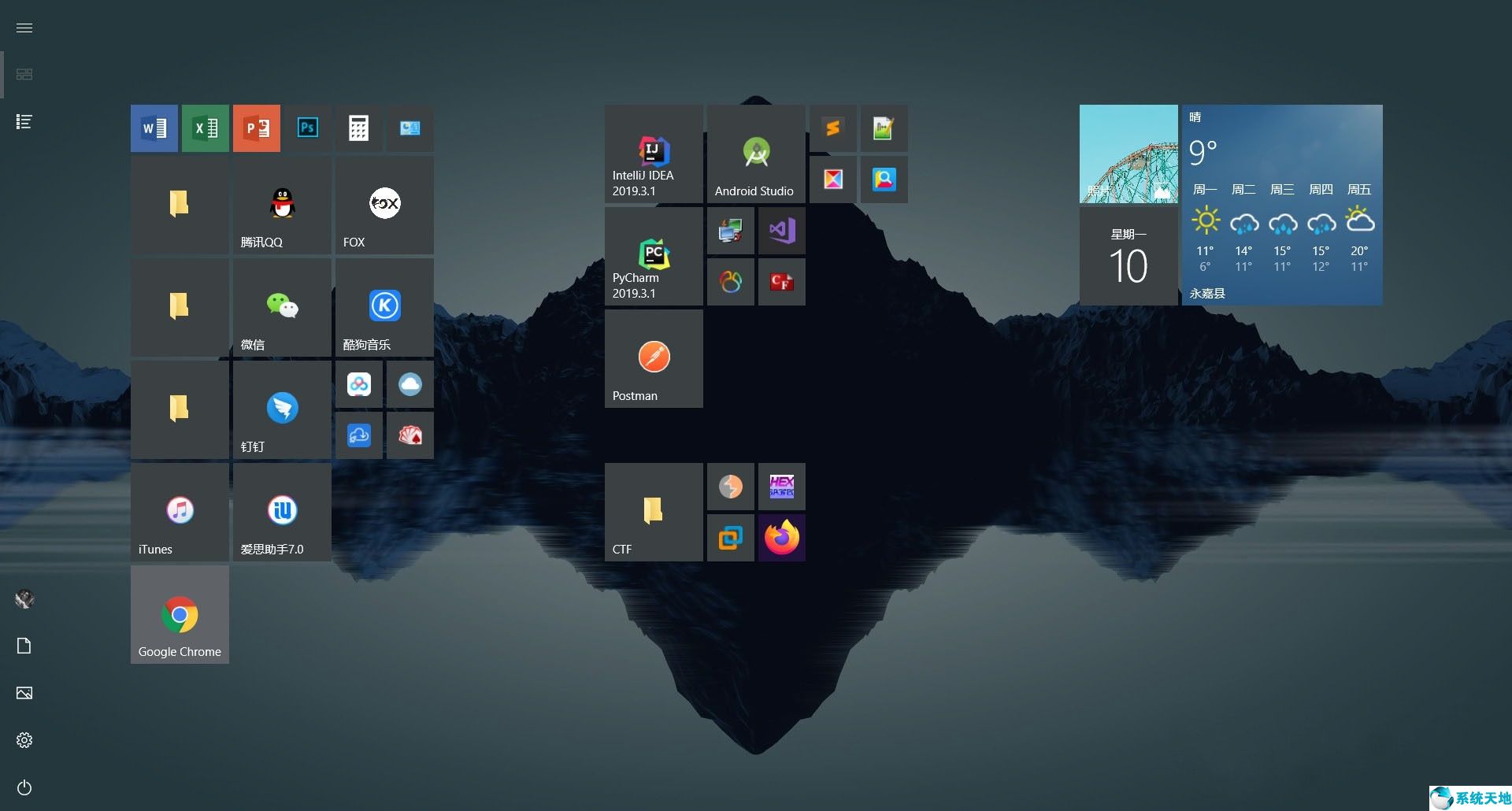The image size is (1512, 811).
Task: Open the blue magnifier search app tile
Action: pyautogui.click(x=884, y=180)
